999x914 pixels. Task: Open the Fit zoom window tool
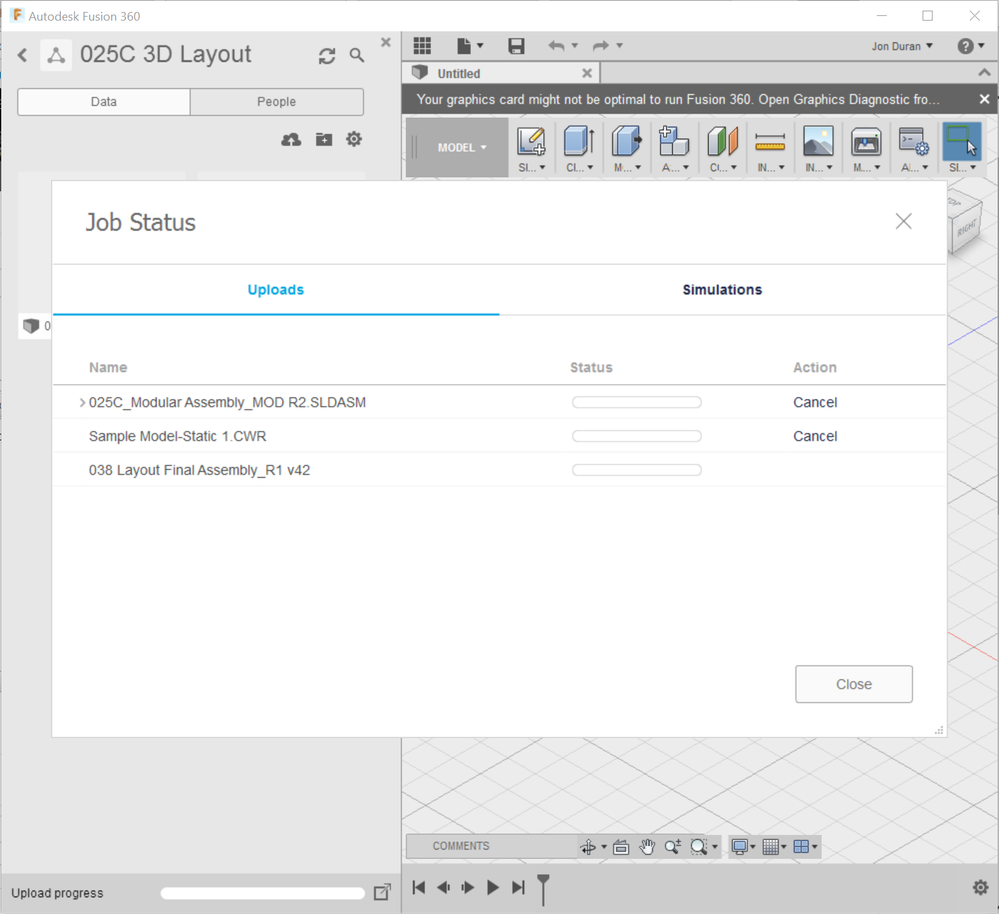tap(699, 846)
